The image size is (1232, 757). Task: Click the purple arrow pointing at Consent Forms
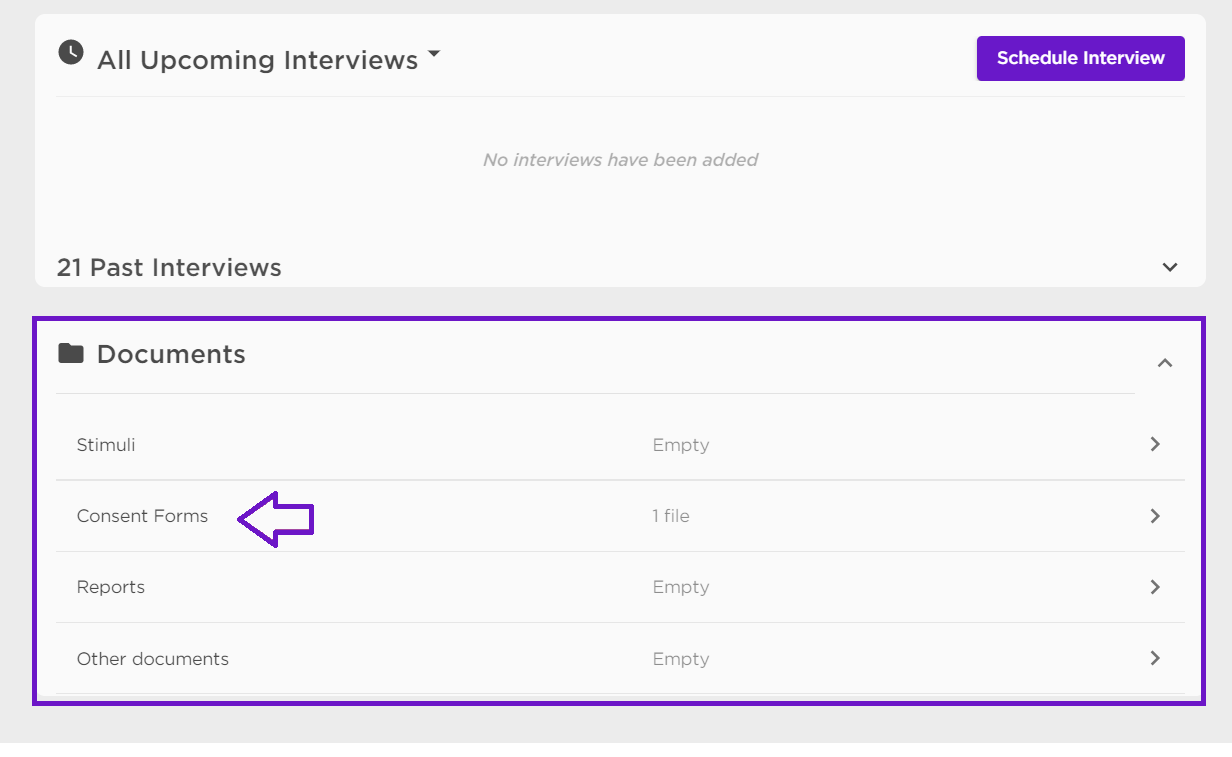pyautogui.click(x=276, y=519)
